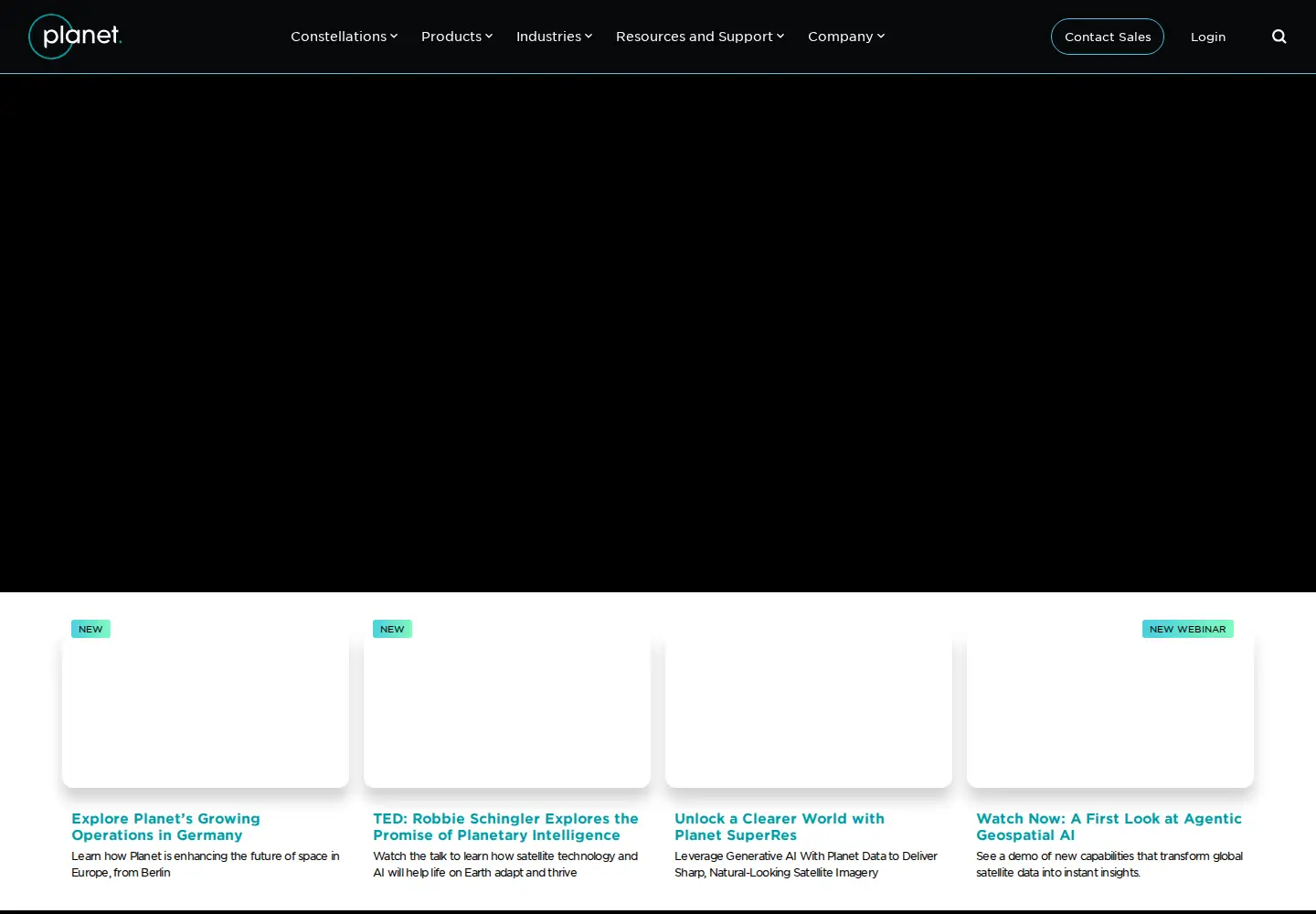Click 'Leverage Generative AI With Planet Data' text

[x=806, y=864]
